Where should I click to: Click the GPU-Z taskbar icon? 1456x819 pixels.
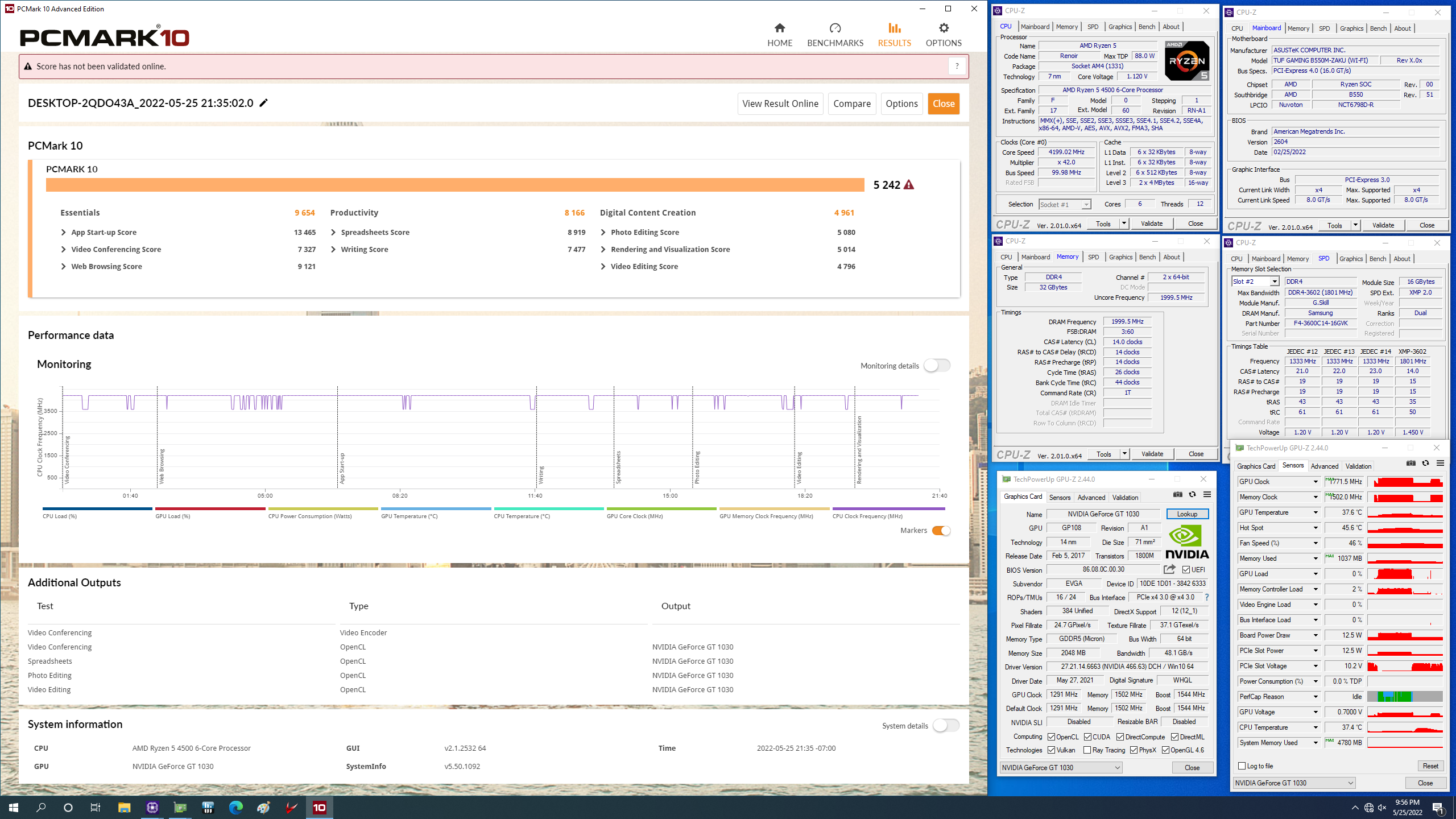pyautogui.click(x=180, y=808)
